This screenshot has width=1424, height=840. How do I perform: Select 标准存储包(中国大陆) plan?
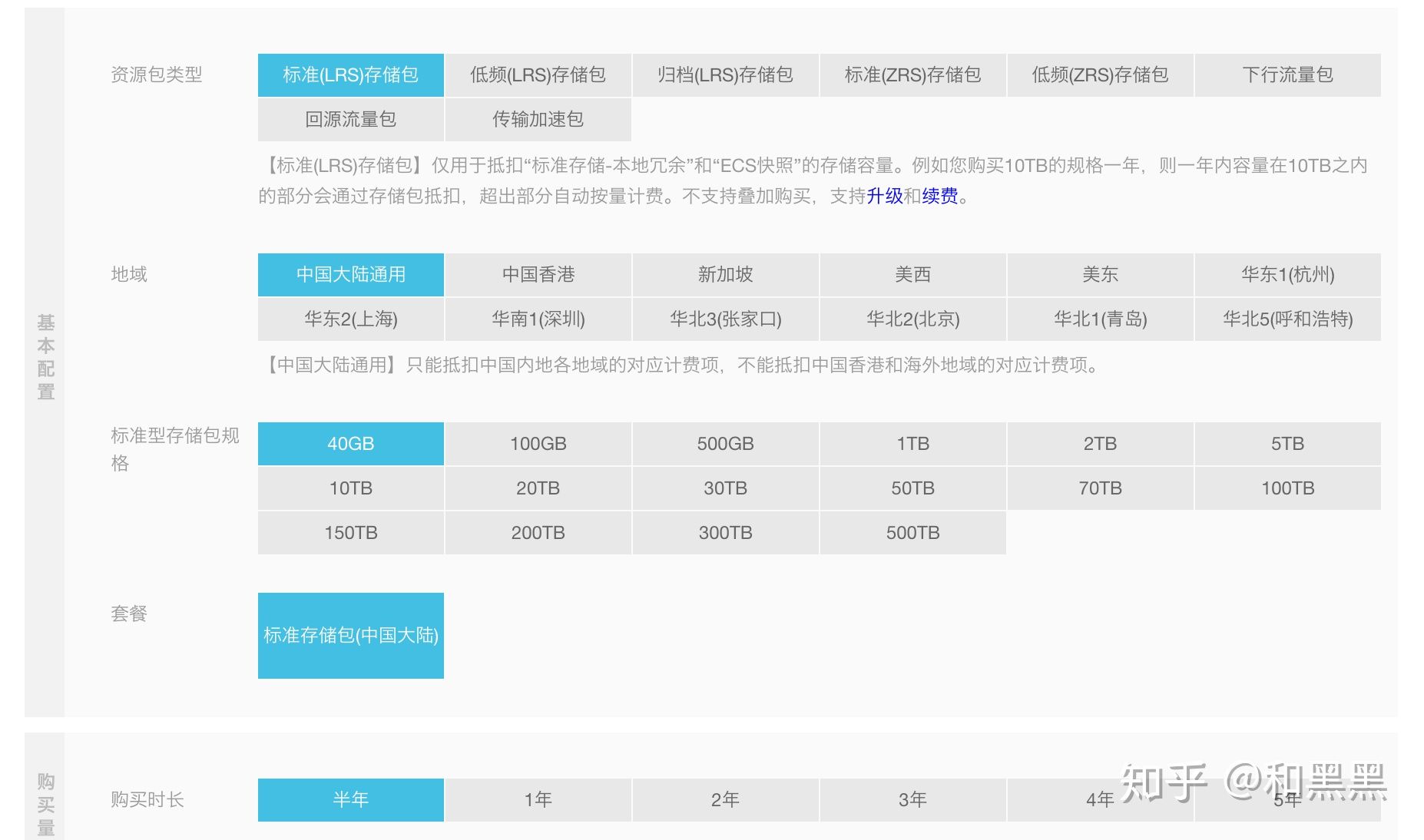point(350,636)
